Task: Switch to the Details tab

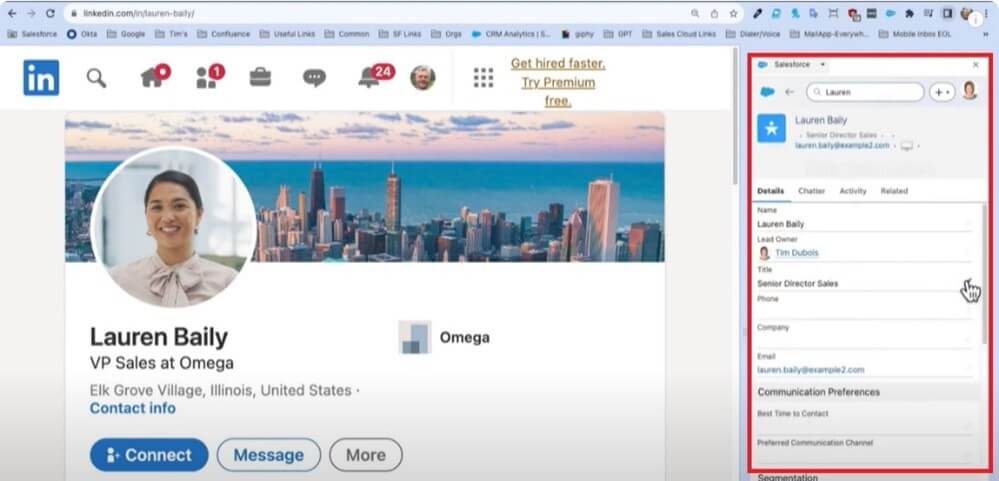Action: point(770,191)
